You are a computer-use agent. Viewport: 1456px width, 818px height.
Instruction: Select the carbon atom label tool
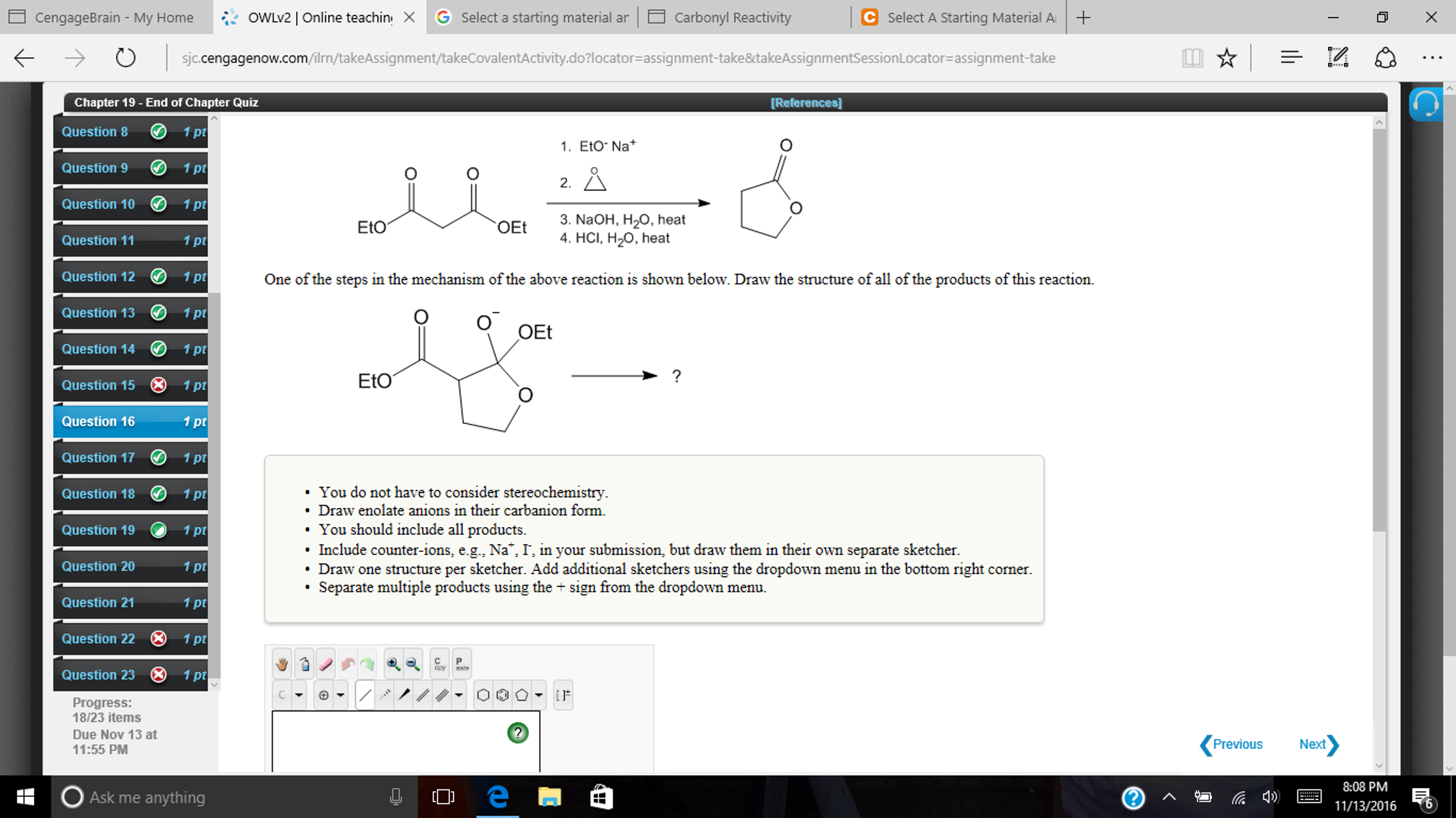[282, 695]
